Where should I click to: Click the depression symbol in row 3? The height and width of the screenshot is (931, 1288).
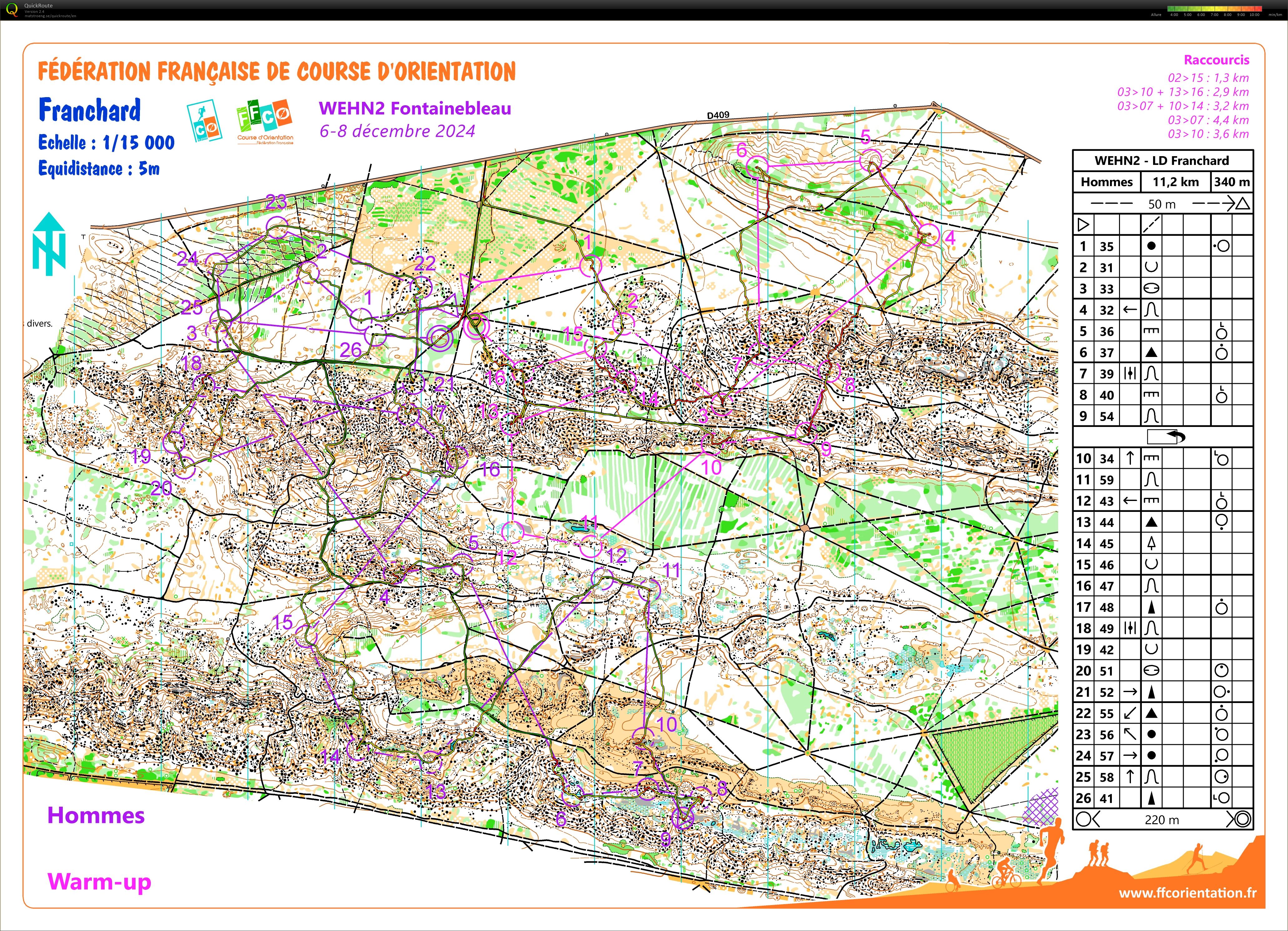[1151, 289]
